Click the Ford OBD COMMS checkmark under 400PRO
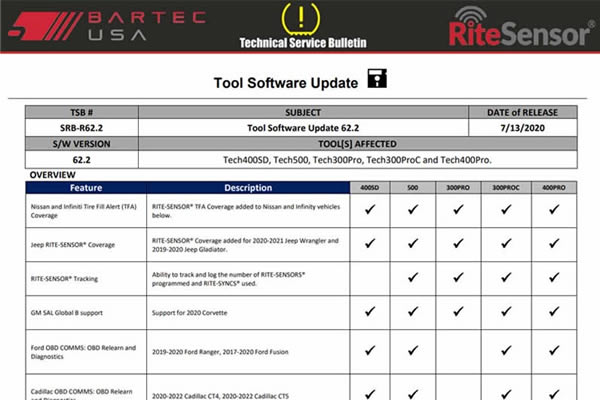Viewport: 600px width, 400px height. point(554,350)
